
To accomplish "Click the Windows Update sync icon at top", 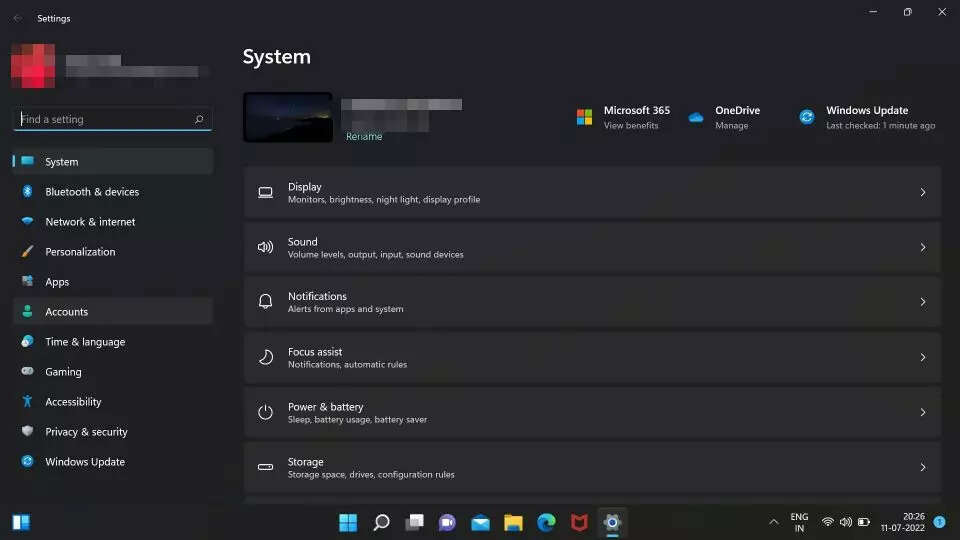I will (x=807, y=118).
